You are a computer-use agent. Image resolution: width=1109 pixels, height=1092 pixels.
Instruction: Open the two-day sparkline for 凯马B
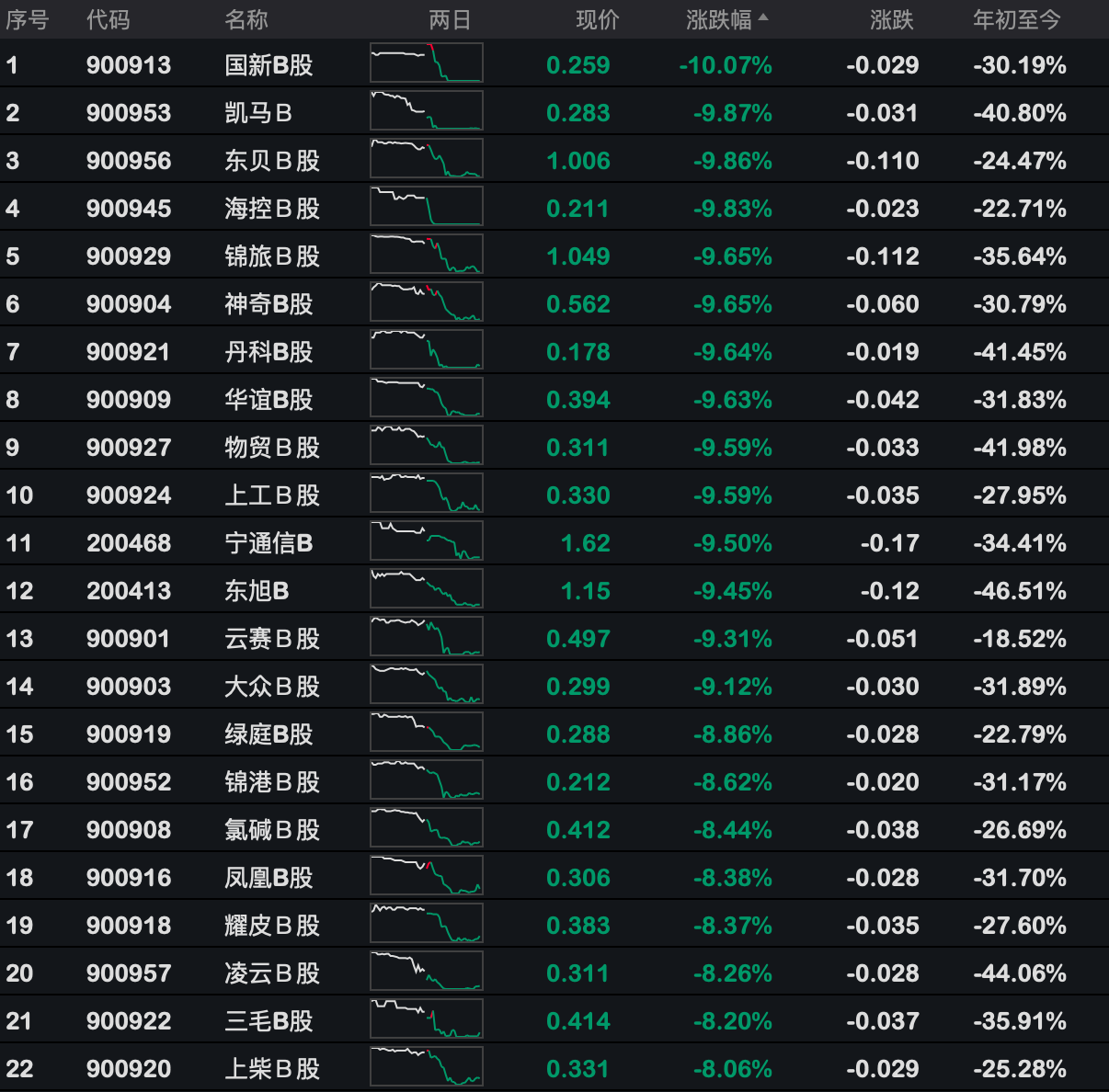click(x=426, y=111)
